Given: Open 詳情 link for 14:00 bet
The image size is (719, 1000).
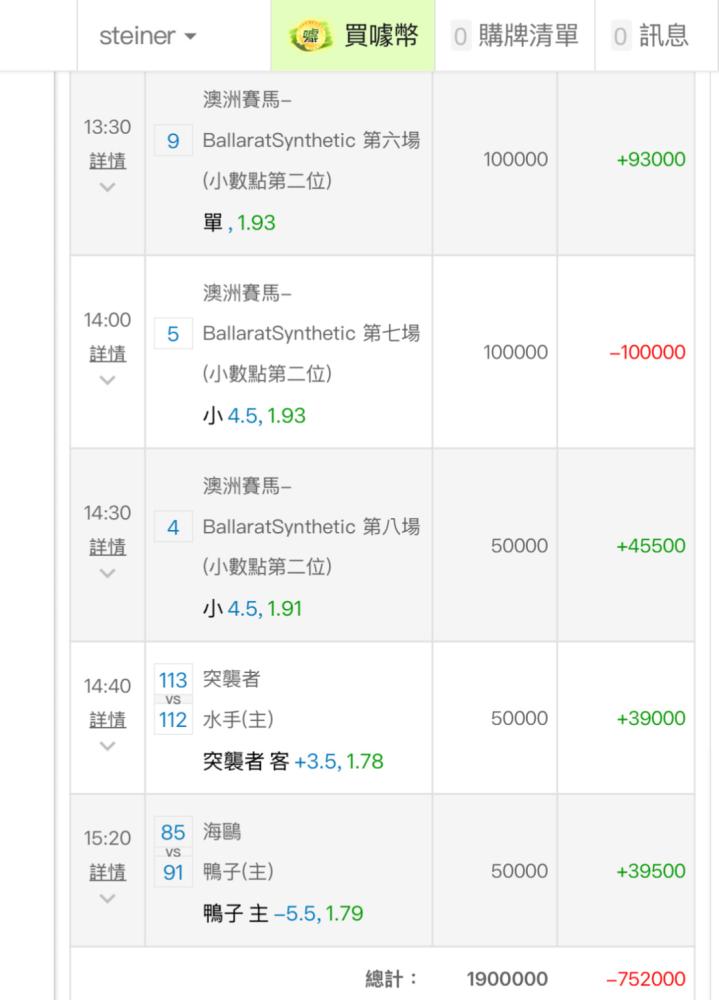Looking at the screenshot, I should (x=107, y=354).
